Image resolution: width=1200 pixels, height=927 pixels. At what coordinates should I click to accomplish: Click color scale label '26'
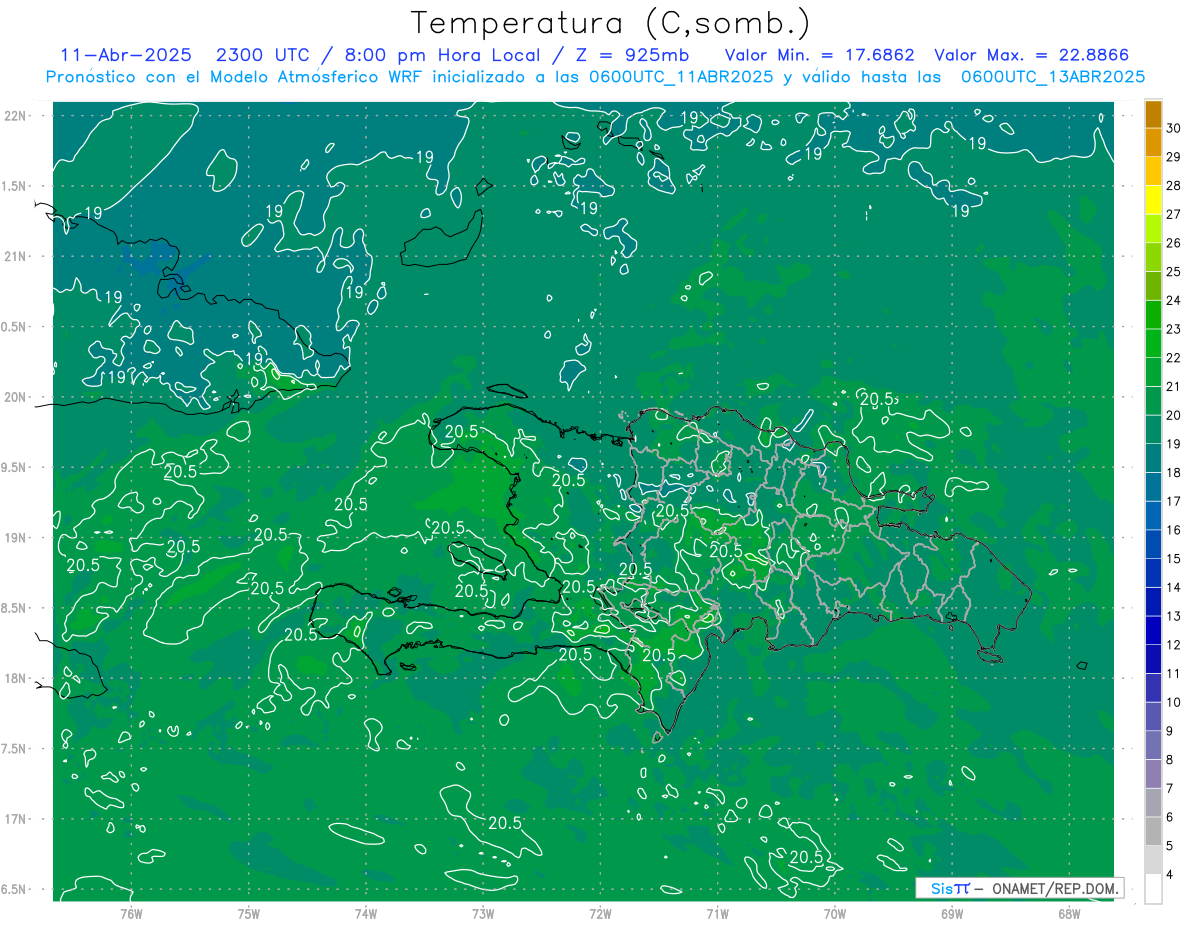pos(1174,243)
